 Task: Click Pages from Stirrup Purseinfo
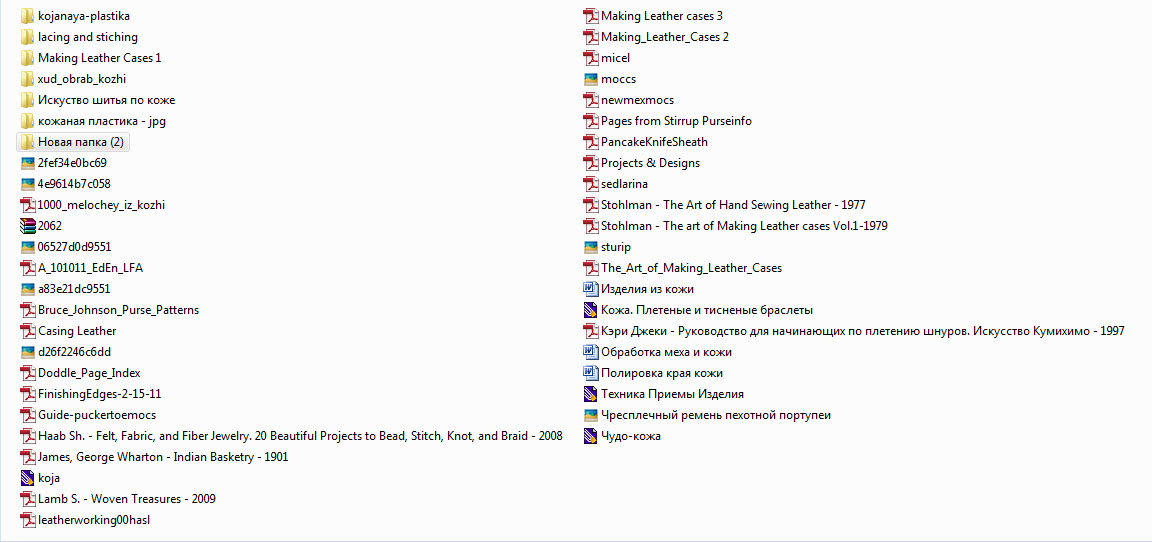pos(676,120)
